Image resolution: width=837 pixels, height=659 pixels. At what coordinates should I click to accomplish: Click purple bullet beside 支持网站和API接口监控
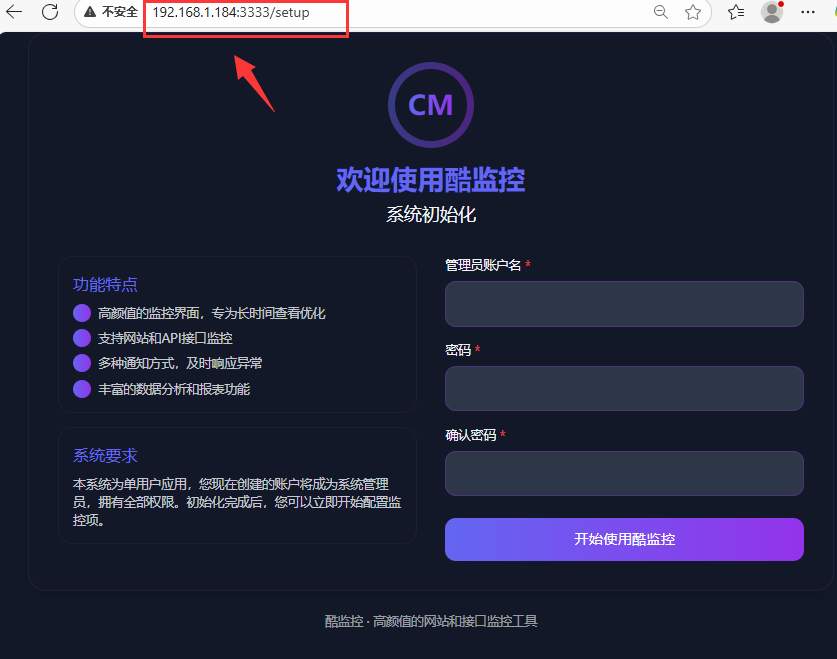[x=82, y=338]
